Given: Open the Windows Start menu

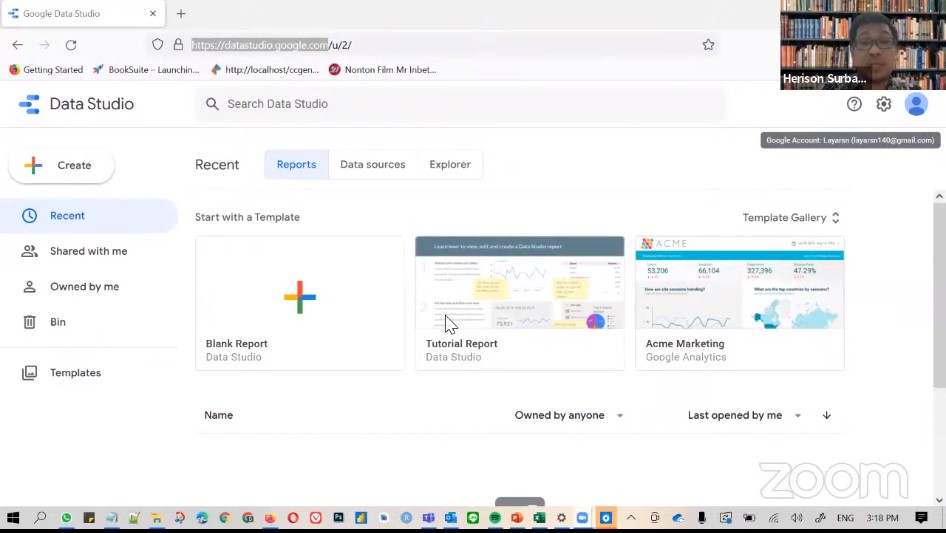Looking at the screenshot, I should (13, 518).
